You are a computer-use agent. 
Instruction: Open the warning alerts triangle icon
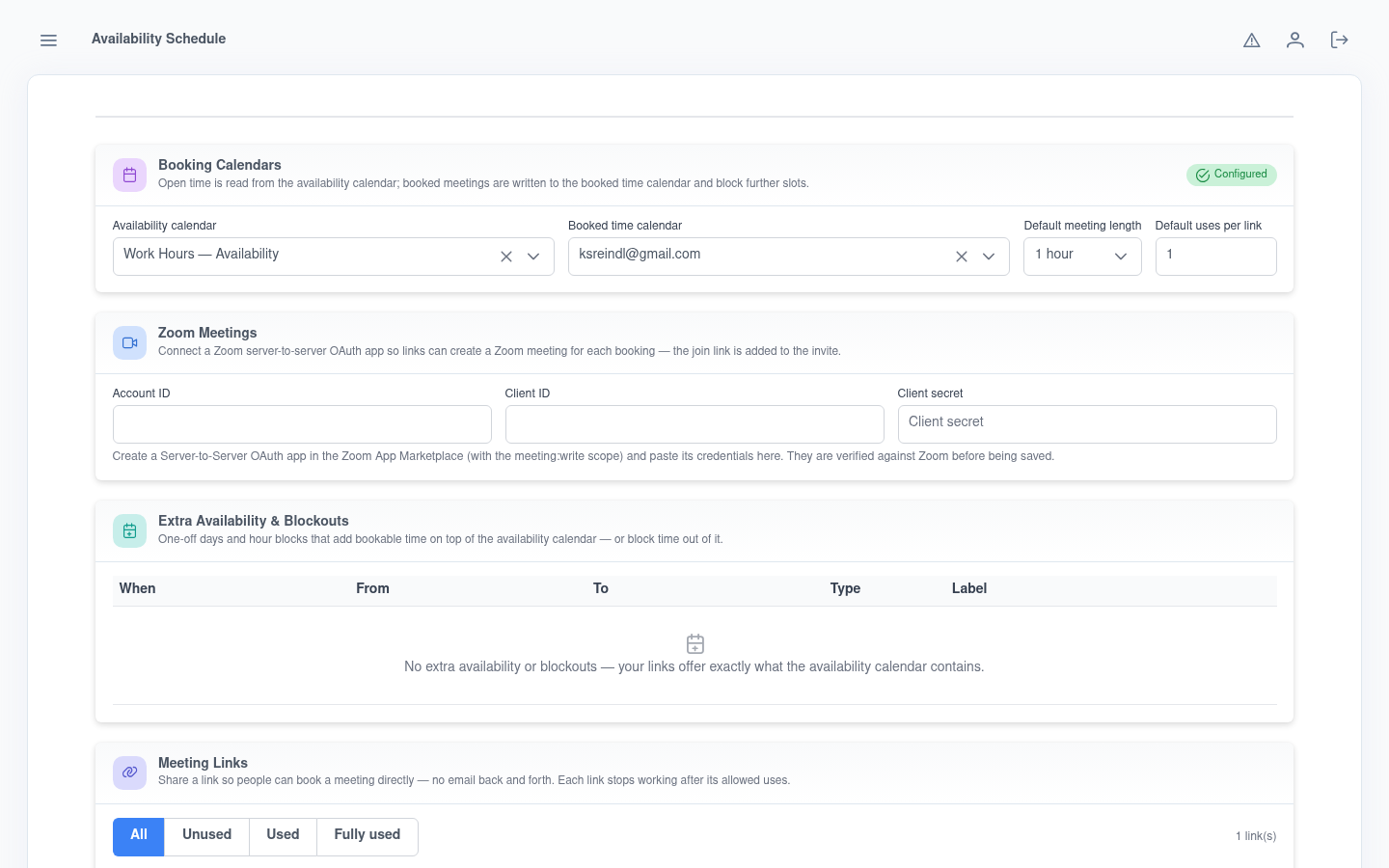(x=1252, y=41)
